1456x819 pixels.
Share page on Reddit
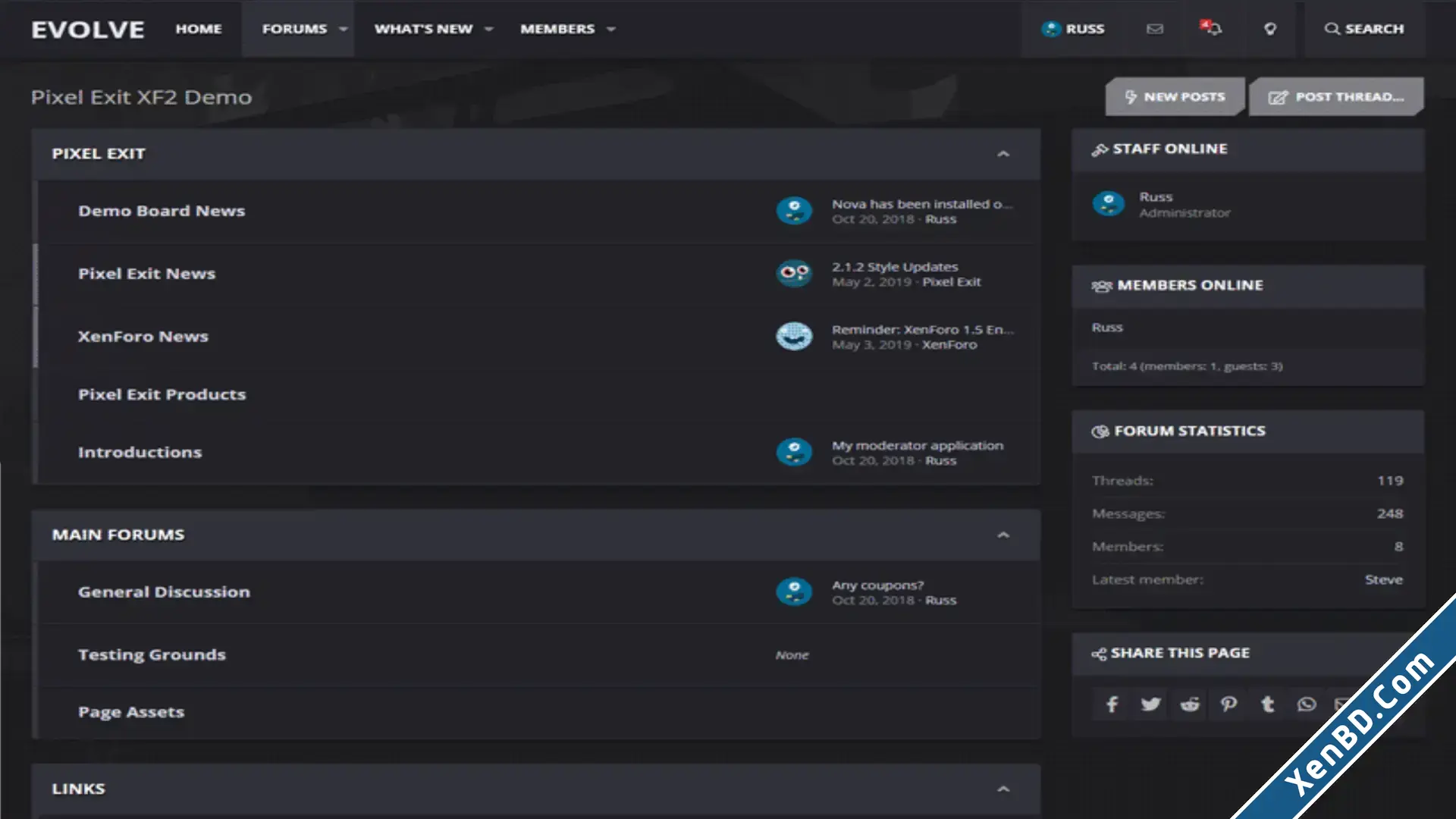point(1190,704)
